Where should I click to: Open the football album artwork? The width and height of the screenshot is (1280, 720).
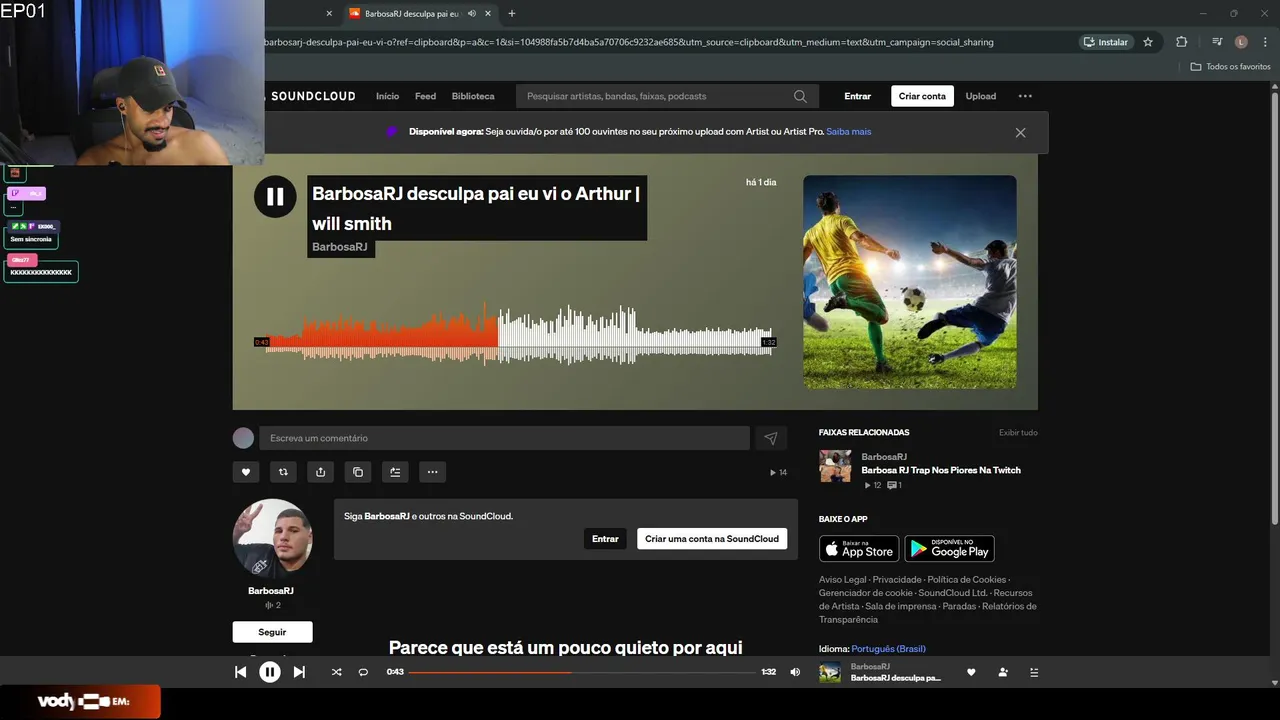click(910, 282)
